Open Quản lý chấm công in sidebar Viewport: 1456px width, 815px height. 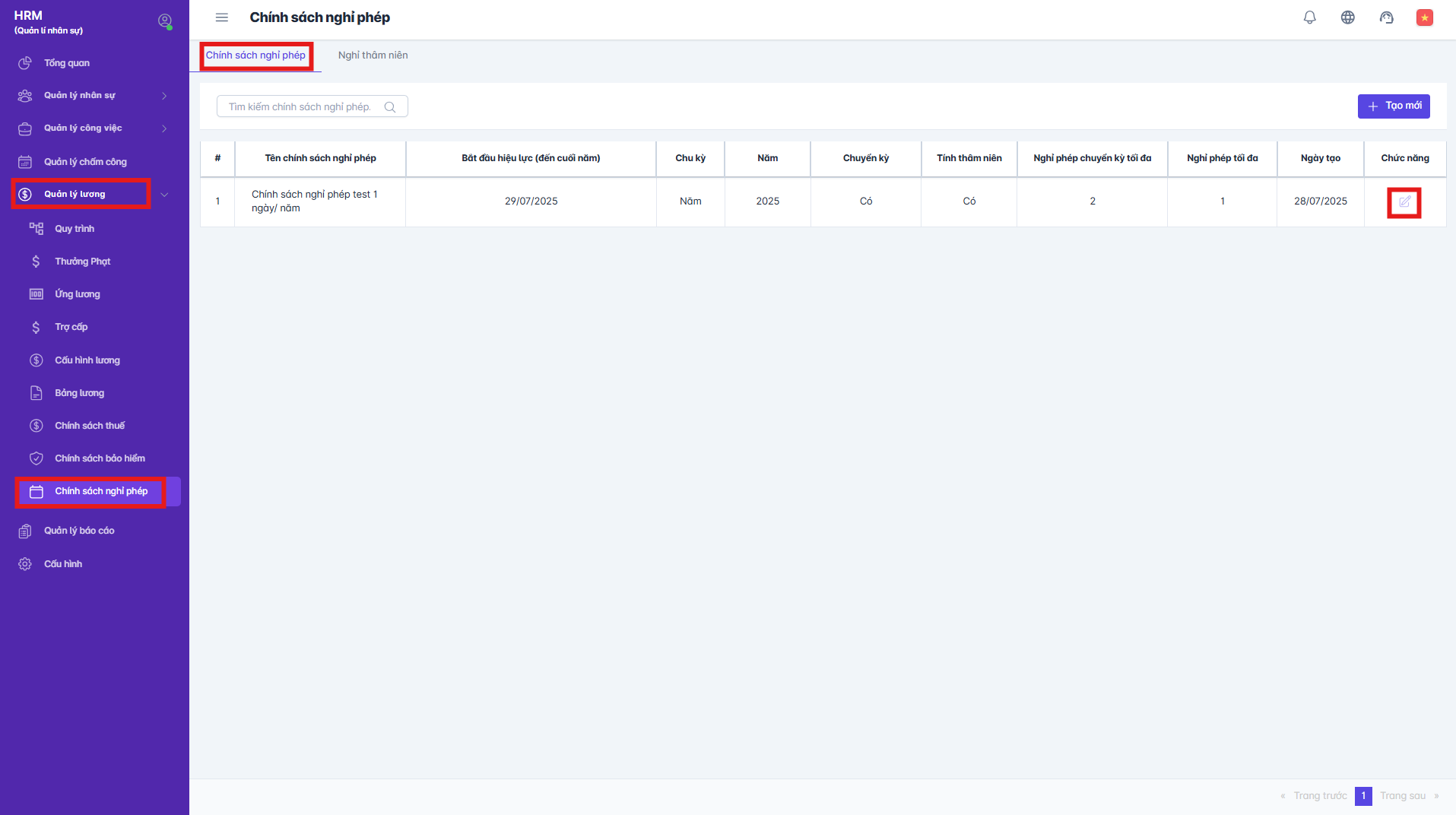click(85, 162)
